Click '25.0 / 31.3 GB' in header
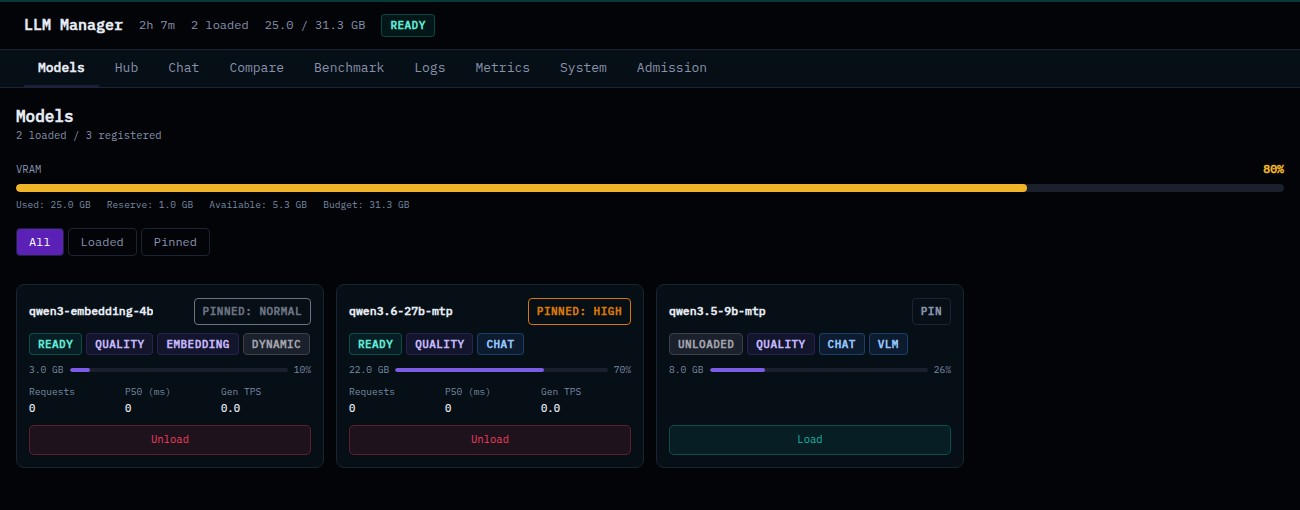 pyautogui.click(x=315, y=25)
